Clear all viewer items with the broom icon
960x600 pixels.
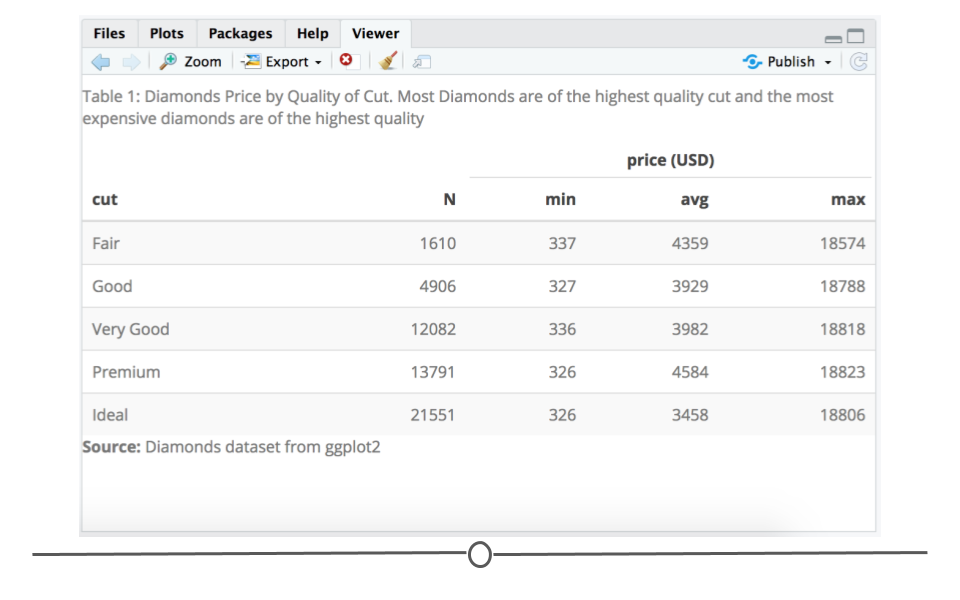(x=388, y=61)
